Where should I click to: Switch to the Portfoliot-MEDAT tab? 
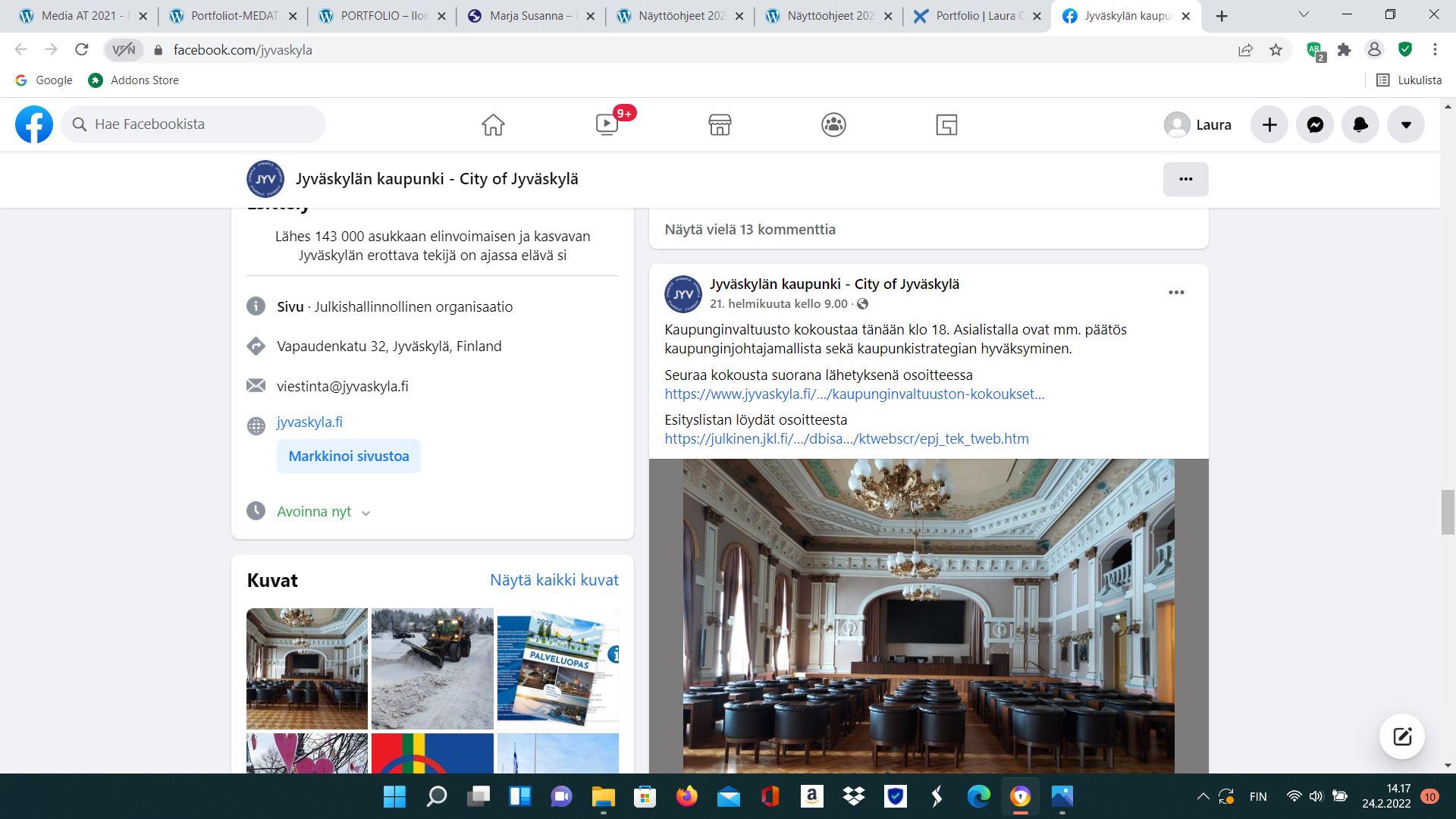click(231, 16)
